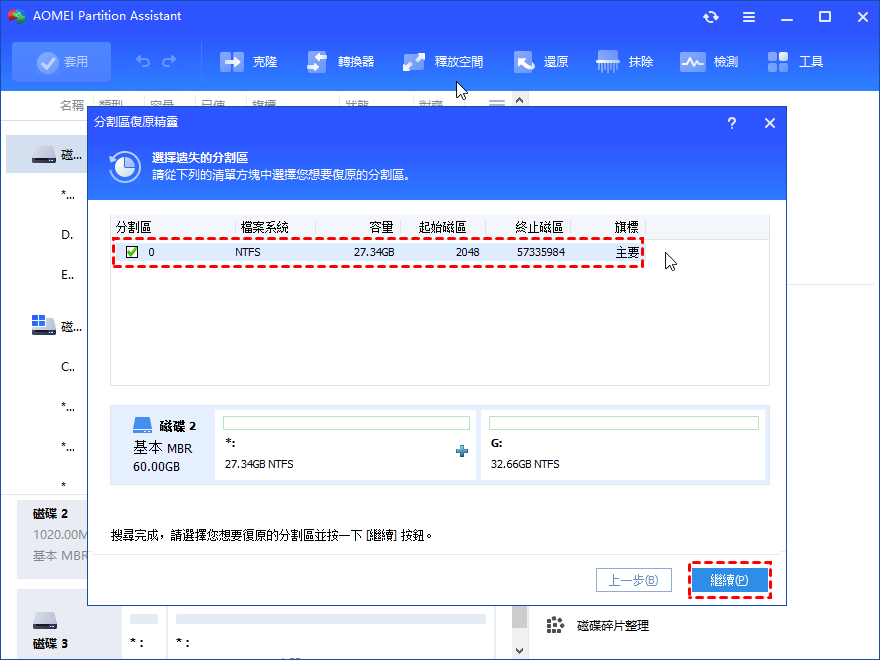Open the 抹除 wipe tool
Screen dimensions: 880x660
pyautogui.click(x=625, y=62)
